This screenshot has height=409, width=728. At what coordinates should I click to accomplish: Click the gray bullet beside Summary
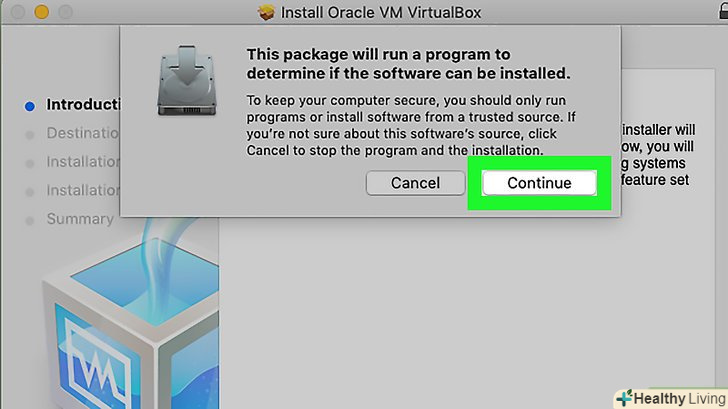[29, 220]
